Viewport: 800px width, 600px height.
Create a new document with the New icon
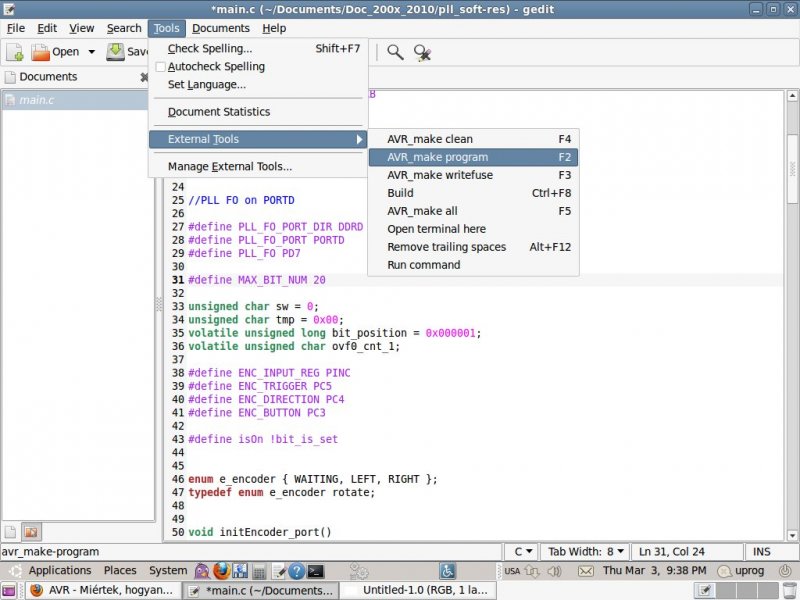point(14,52)
